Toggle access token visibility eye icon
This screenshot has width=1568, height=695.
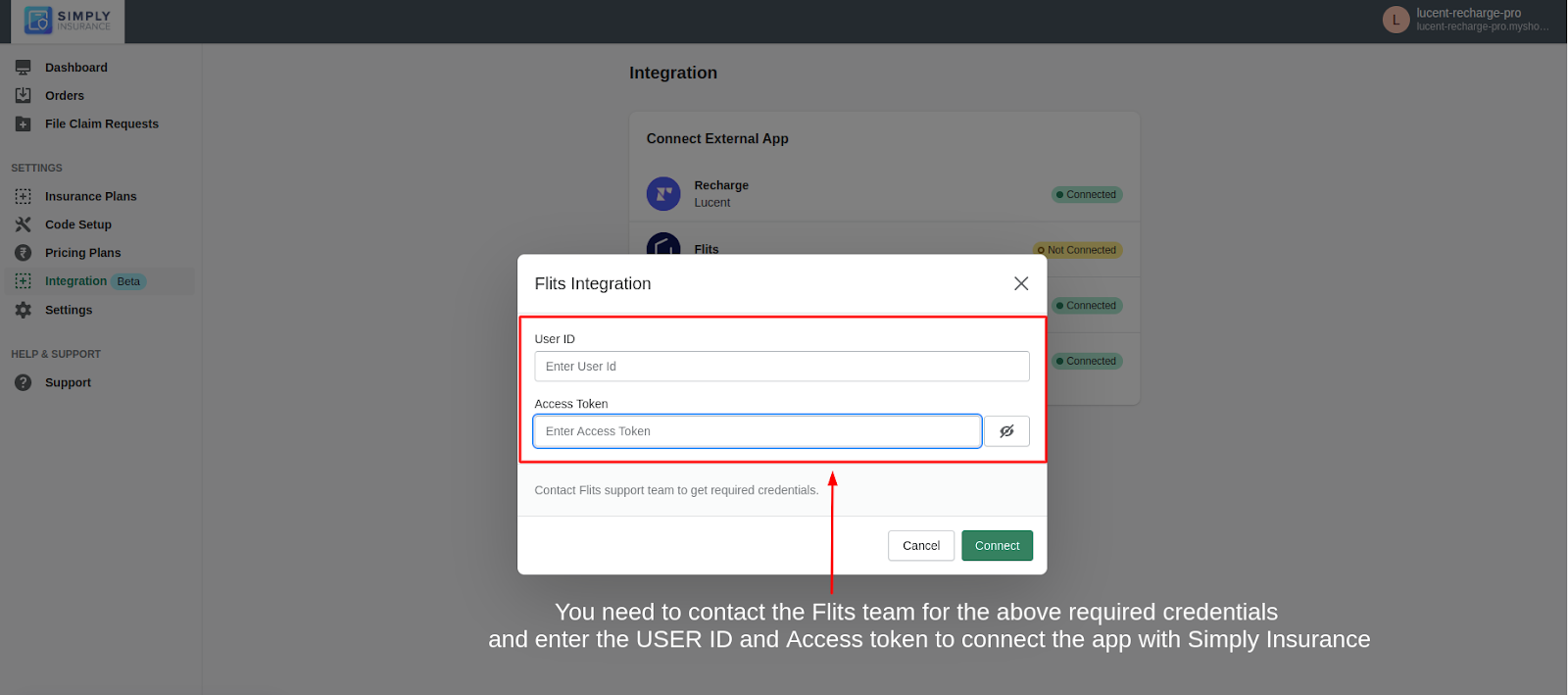click(1006, 431)
